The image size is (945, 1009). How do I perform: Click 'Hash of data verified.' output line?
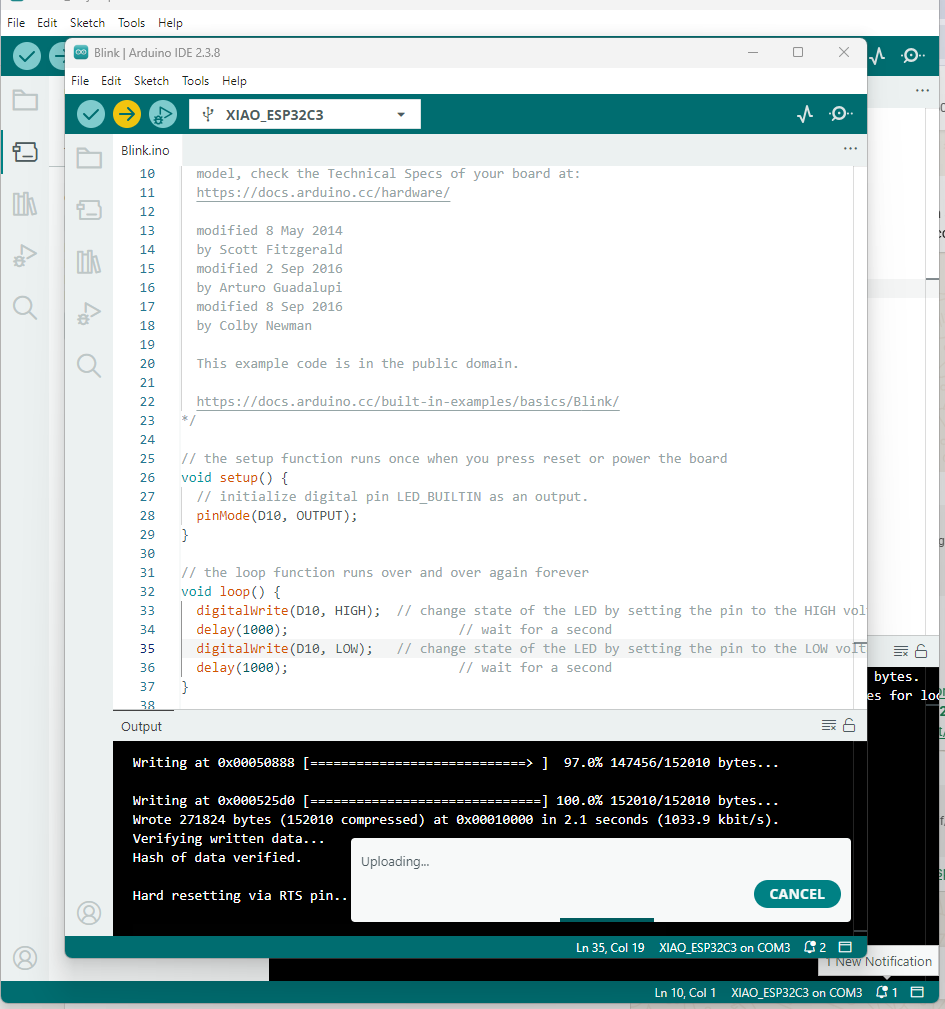click(217, 857)
